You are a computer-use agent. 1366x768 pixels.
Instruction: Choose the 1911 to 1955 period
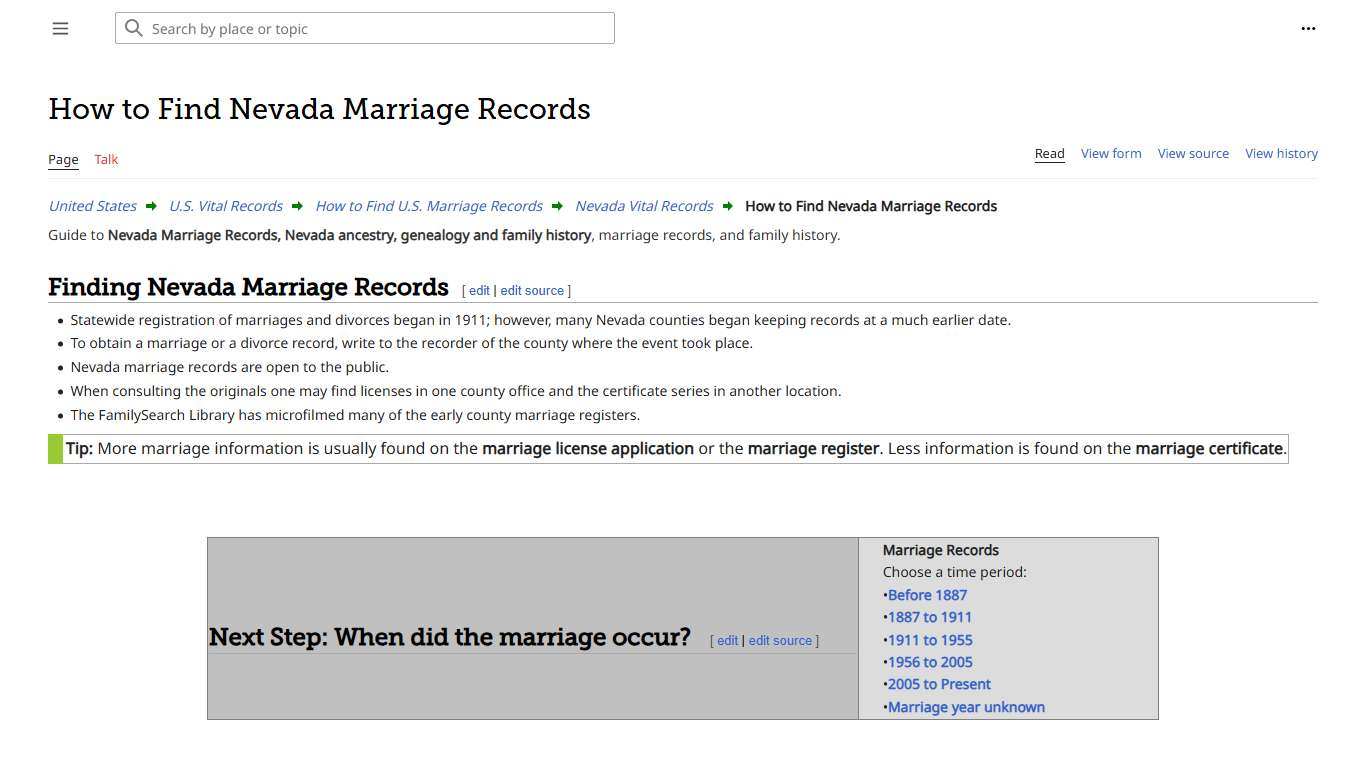(x=930, y=639)
